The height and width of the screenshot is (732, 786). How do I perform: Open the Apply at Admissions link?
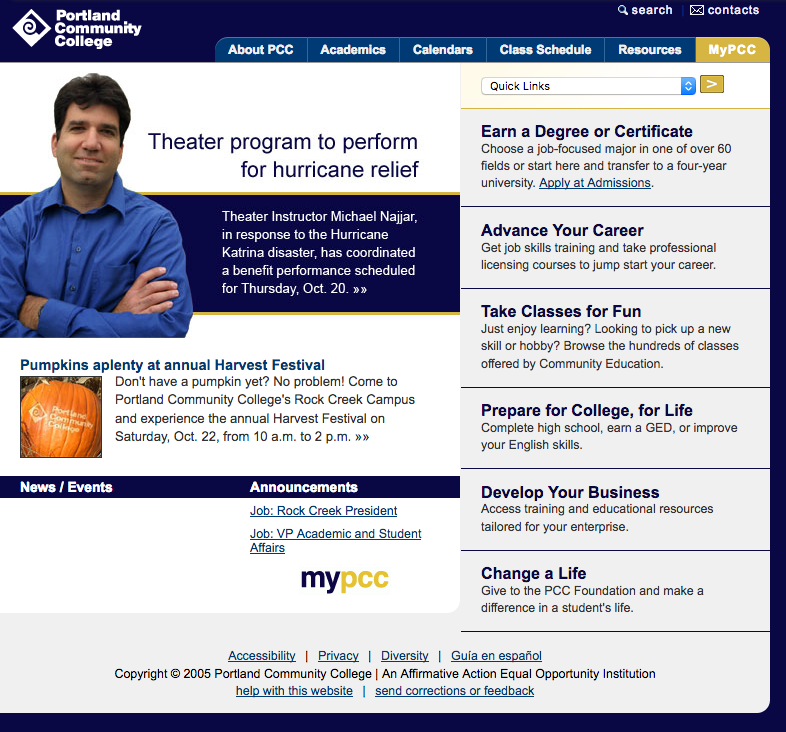click(x=595, y=183)
